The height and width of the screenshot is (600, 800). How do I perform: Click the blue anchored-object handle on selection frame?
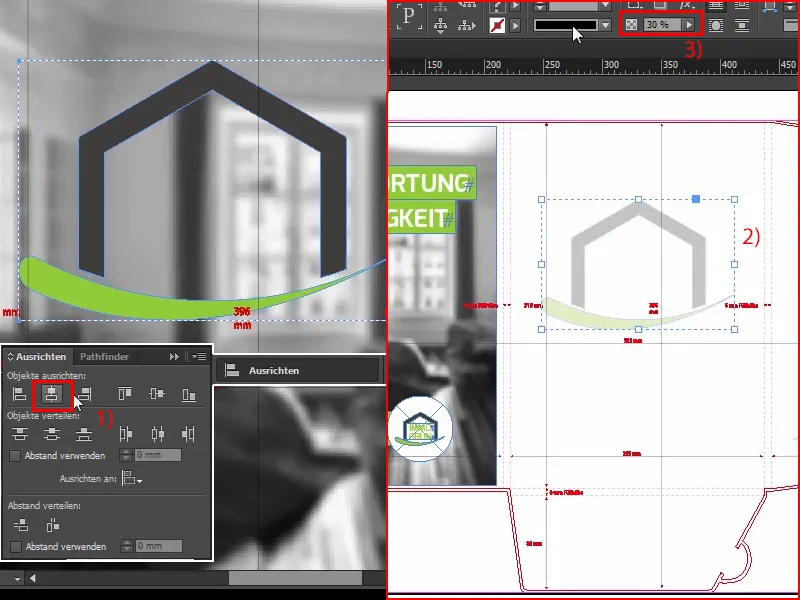696,199
